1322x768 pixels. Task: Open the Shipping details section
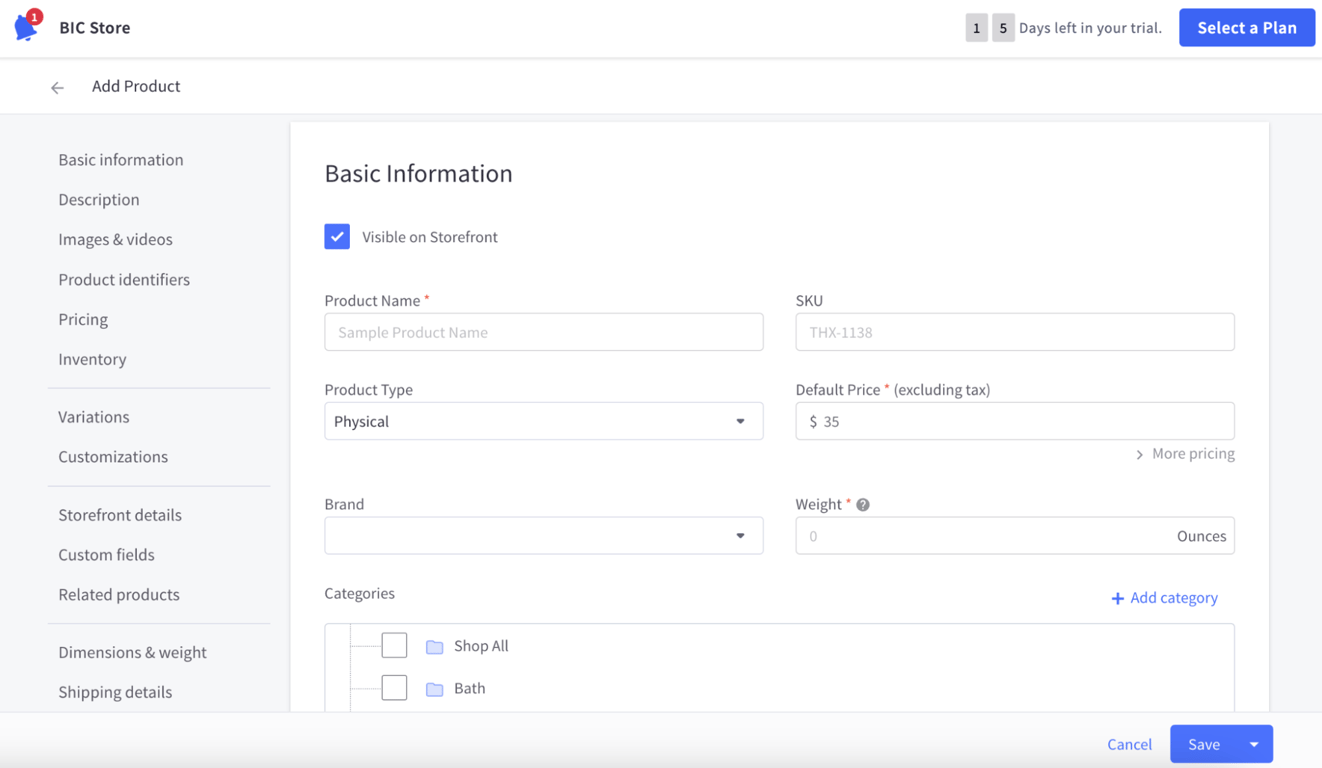pyautogui.click(x=115, y=691)
